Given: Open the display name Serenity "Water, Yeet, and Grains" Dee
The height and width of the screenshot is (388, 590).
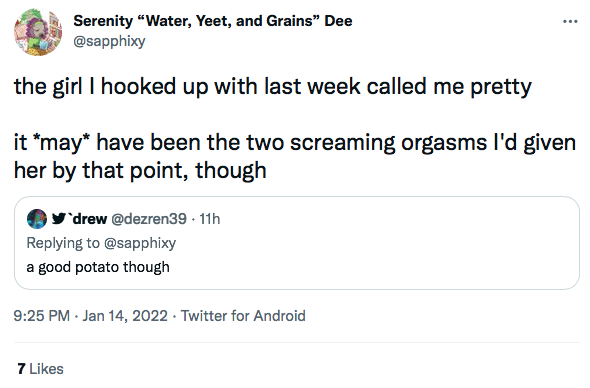Looking at the screenshot, I should click(x=213, y=21).
